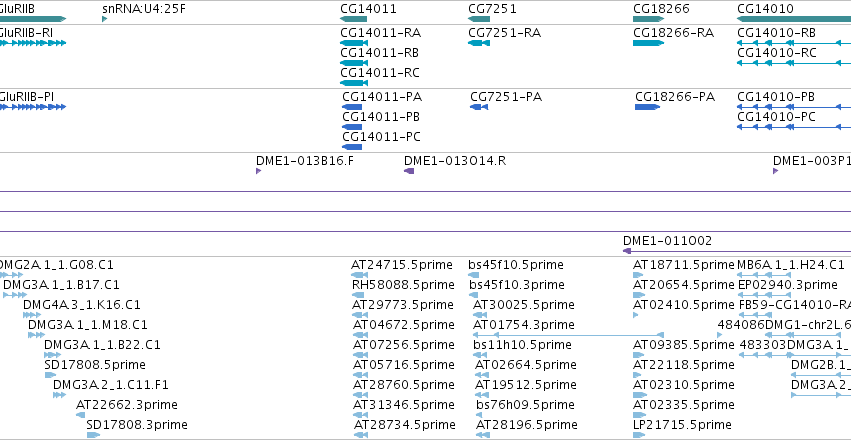Select EST DMG3A.1_1.B17.C1
Screen dimensions: 851x440
point(15,295)
